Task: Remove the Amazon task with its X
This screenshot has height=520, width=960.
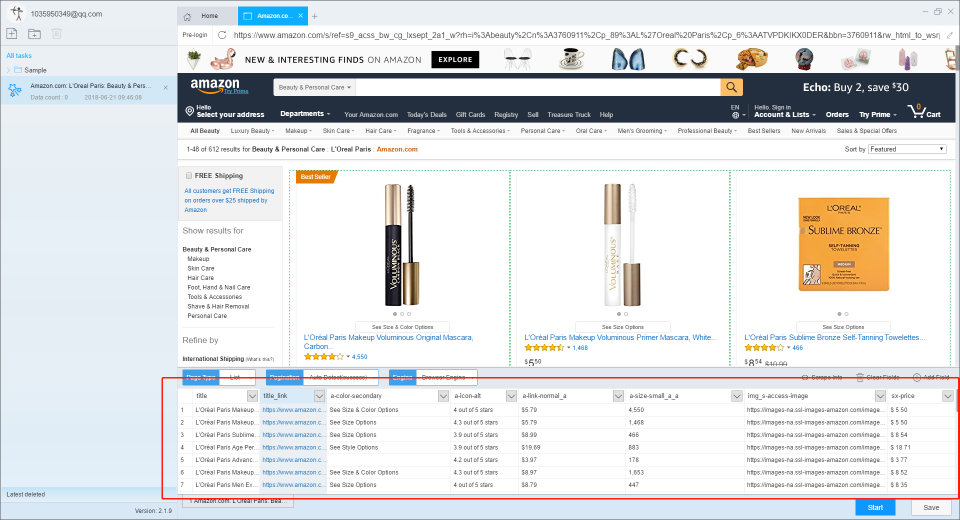Action: 165,88
